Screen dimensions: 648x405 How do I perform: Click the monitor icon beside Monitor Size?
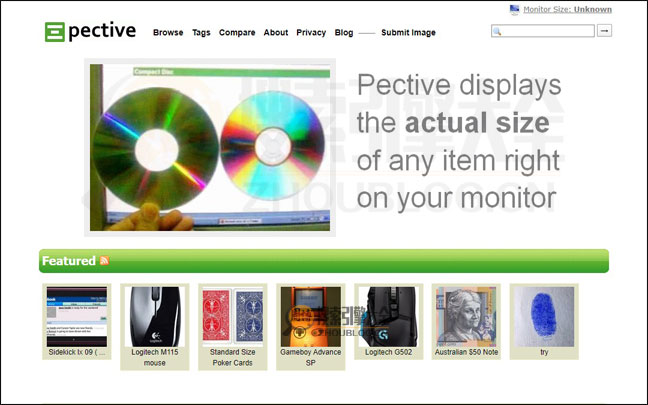515,10
